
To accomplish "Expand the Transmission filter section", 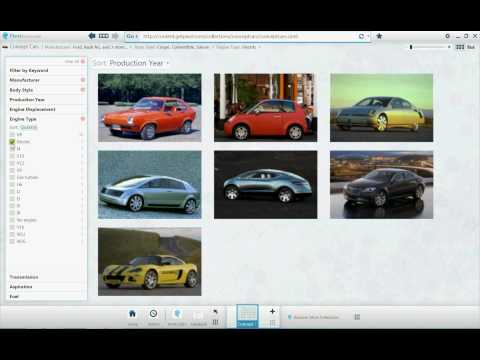I will (45, 277).
